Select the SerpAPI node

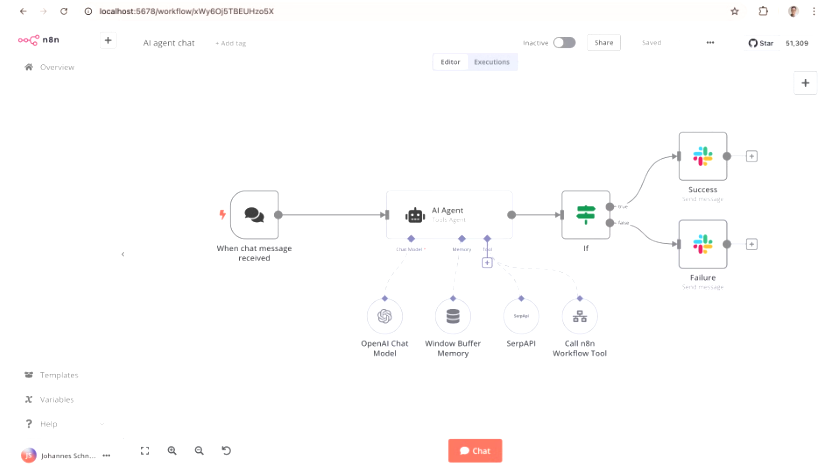point(521,317)
